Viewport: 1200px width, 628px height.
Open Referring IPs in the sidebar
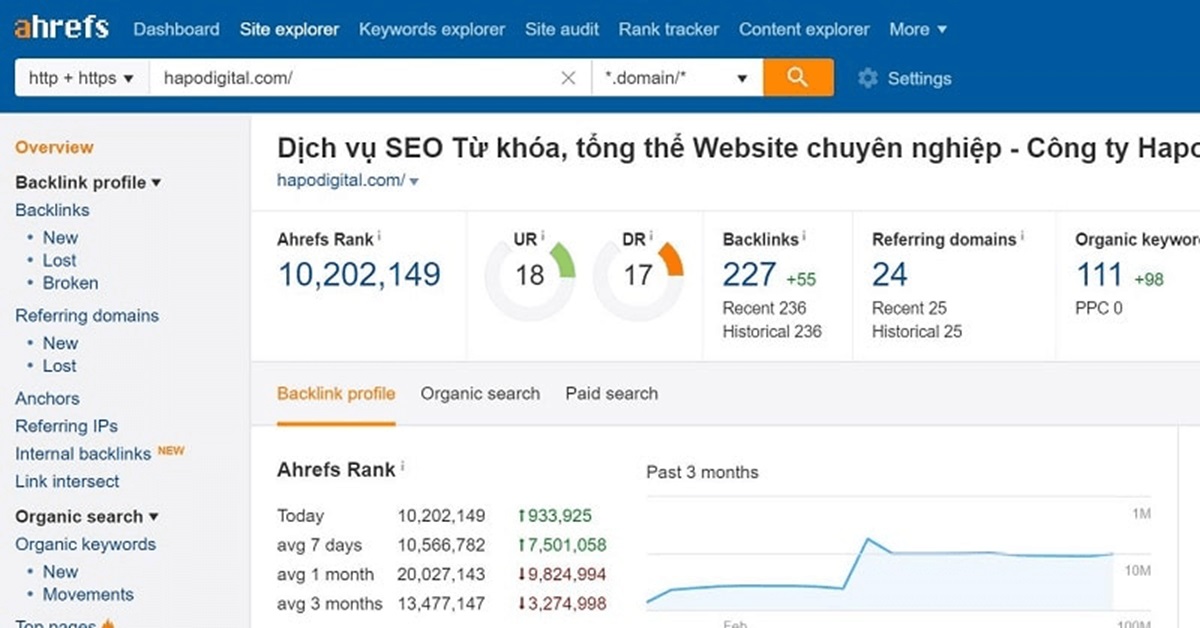(x=66, y=426)
